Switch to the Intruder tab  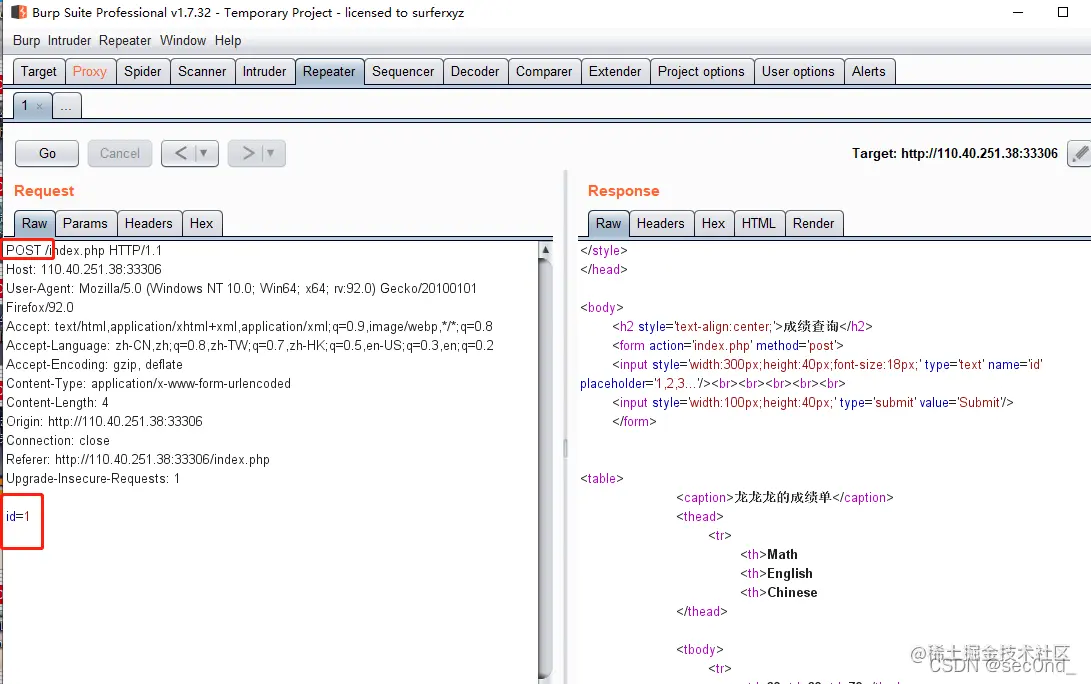(264, 71)
